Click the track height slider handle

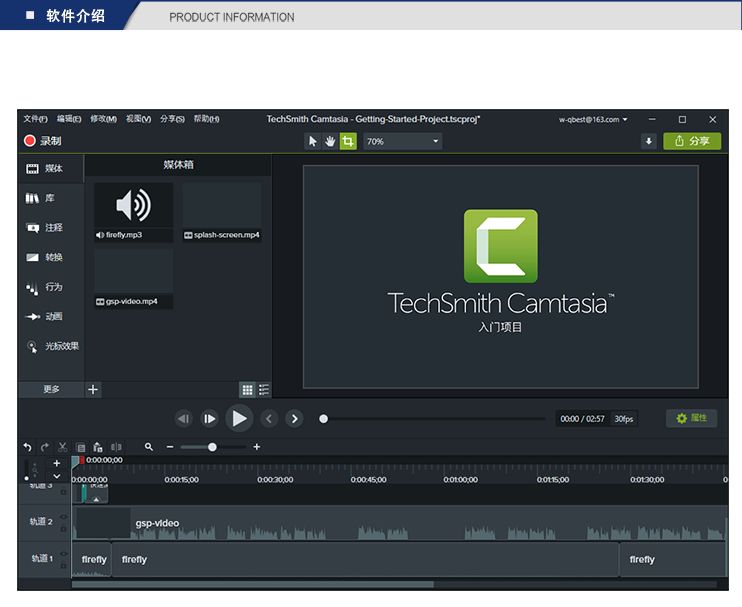26,478
